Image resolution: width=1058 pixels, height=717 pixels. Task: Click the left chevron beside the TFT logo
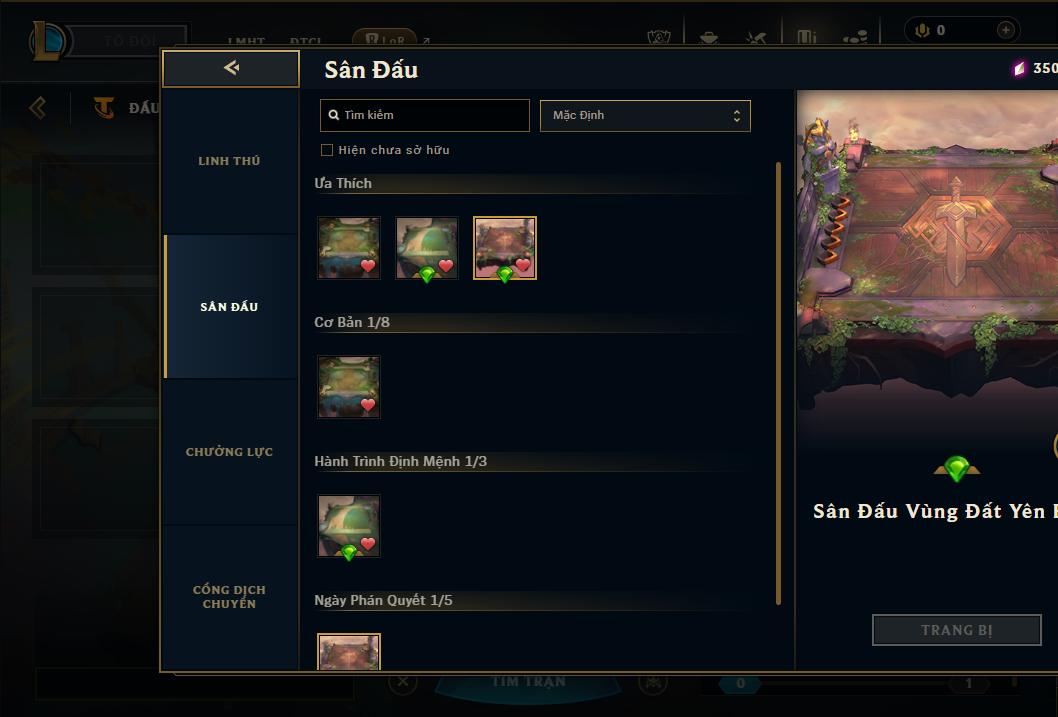38,107
